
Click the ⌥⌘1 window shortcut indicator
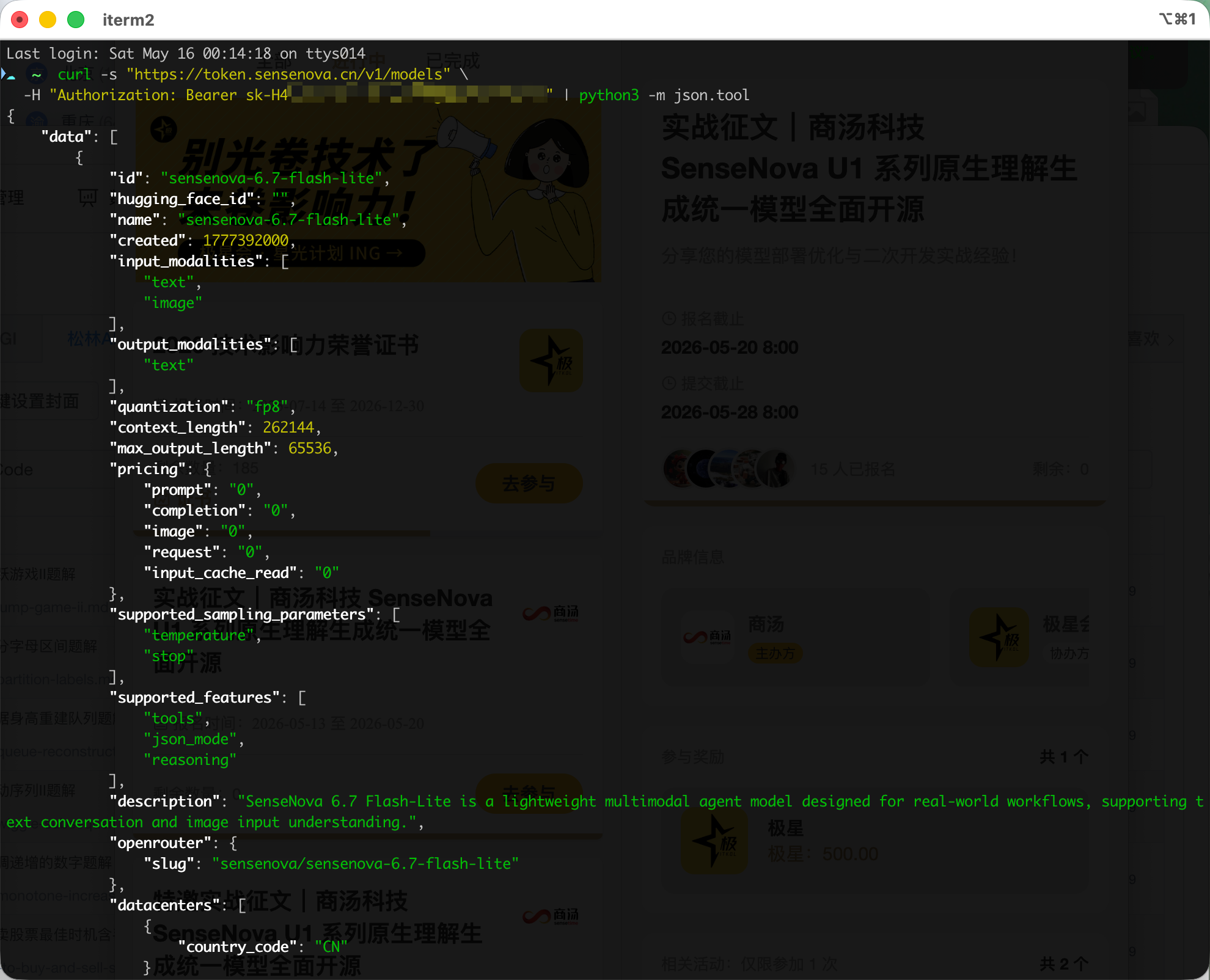coord(1178,19)
